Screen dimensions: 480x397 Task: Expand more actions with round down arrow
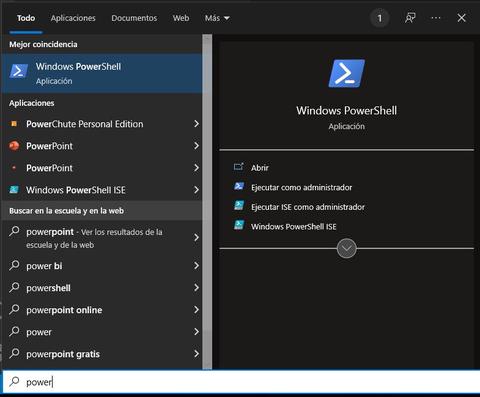click(x=347, y=248)
